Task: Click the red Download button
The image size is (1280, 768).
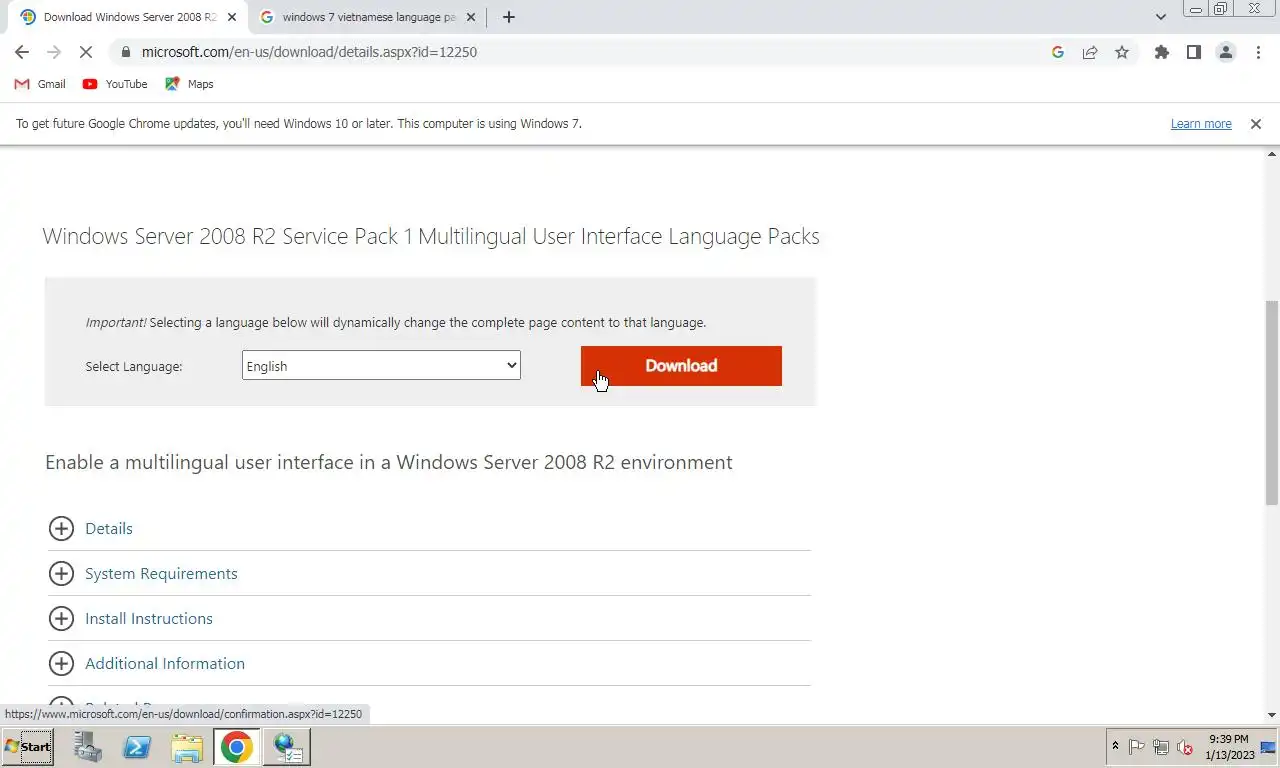Action: coord(681,366)
